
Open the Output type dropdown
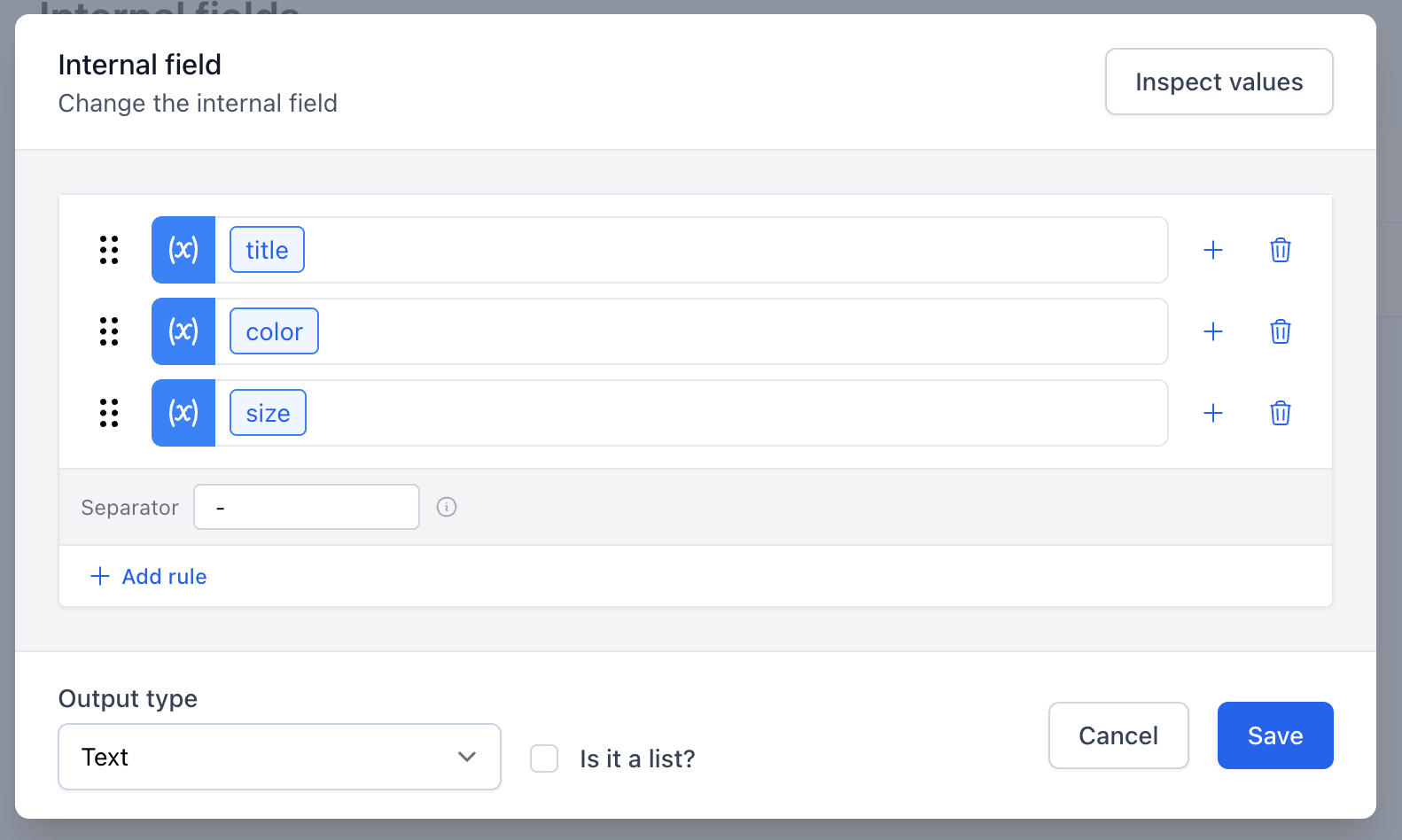pyautogui.click(x=279, y=757)
